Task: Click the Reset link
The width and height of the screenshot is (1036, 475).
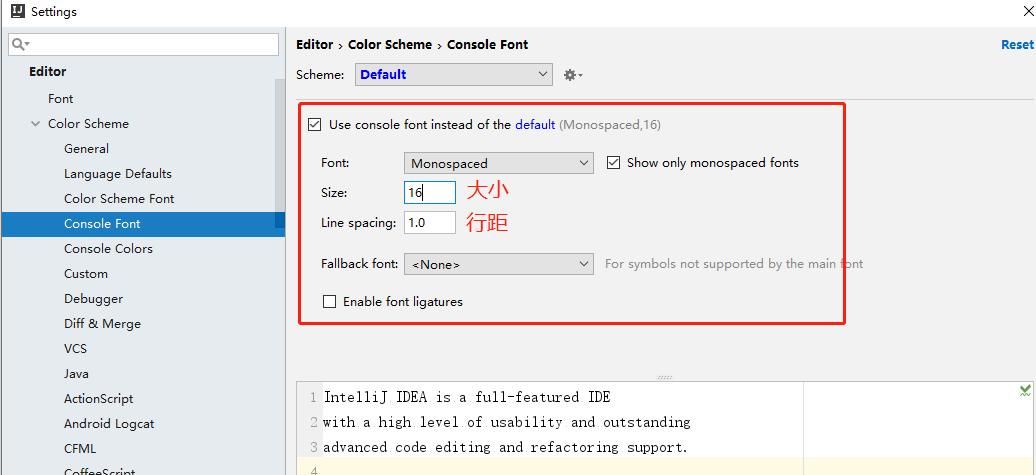Action: click(1017, 44)
